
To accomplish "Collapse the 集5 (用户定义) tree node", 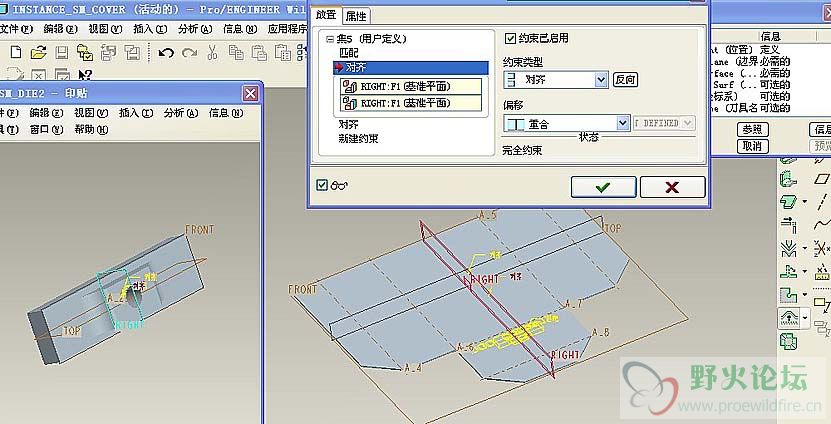I will [x=330, y=39].
